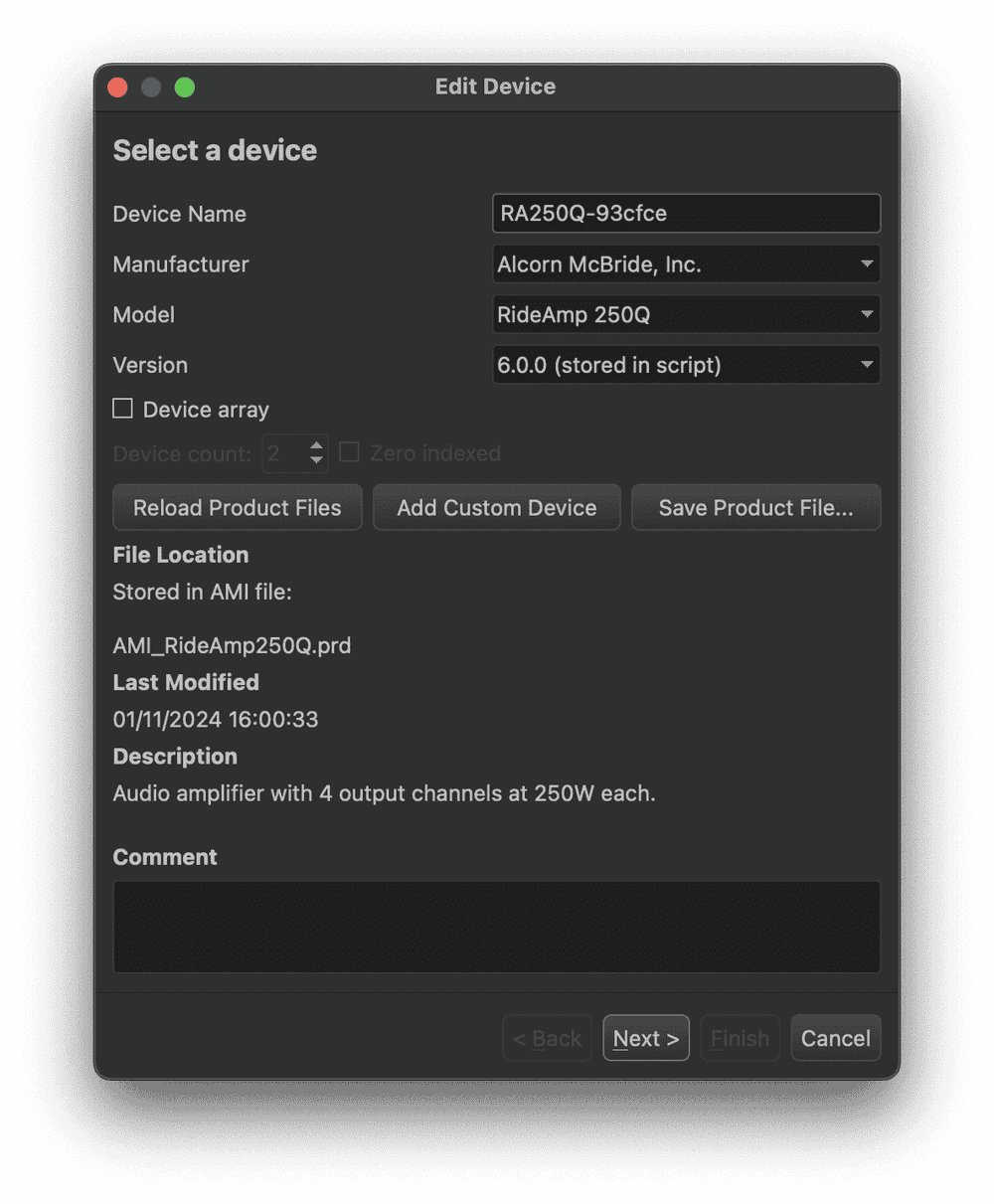The width and height of the screenshot is (994, 1204).
Task: Open the Version dropdown list
Action: [x=686, y=365]
